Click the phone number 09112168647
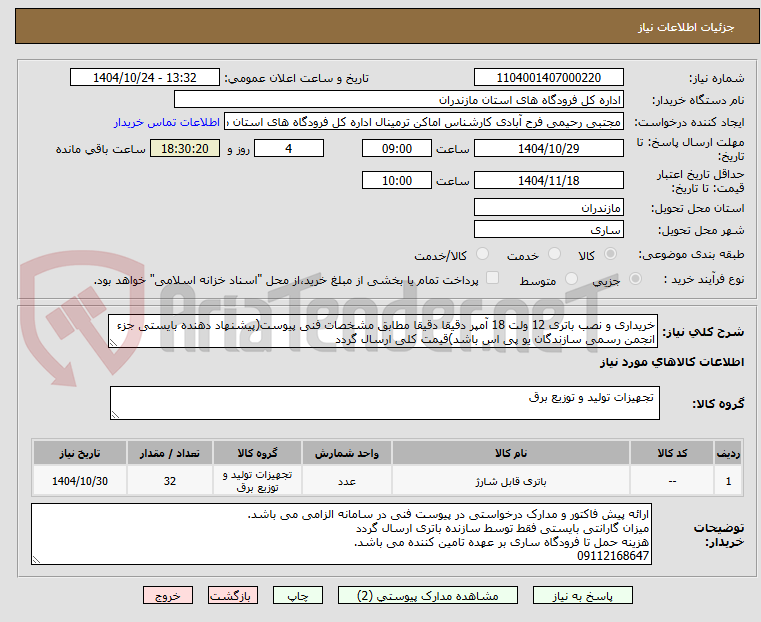Viewport: 761px width, 622px height. [x=612, y=556]
